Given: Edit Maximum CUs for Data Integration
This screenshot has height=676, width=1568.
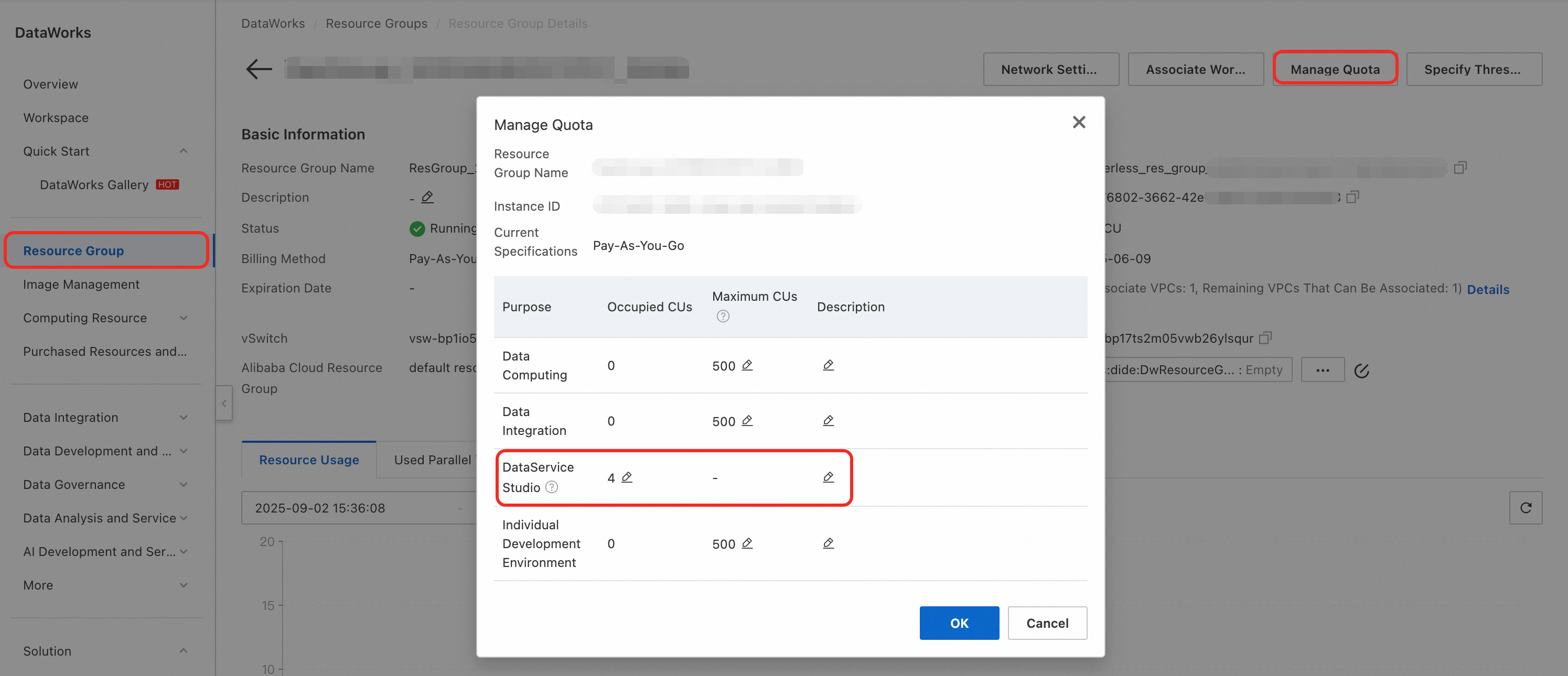Looking at the screenshot, I should [x=747, y=420].
